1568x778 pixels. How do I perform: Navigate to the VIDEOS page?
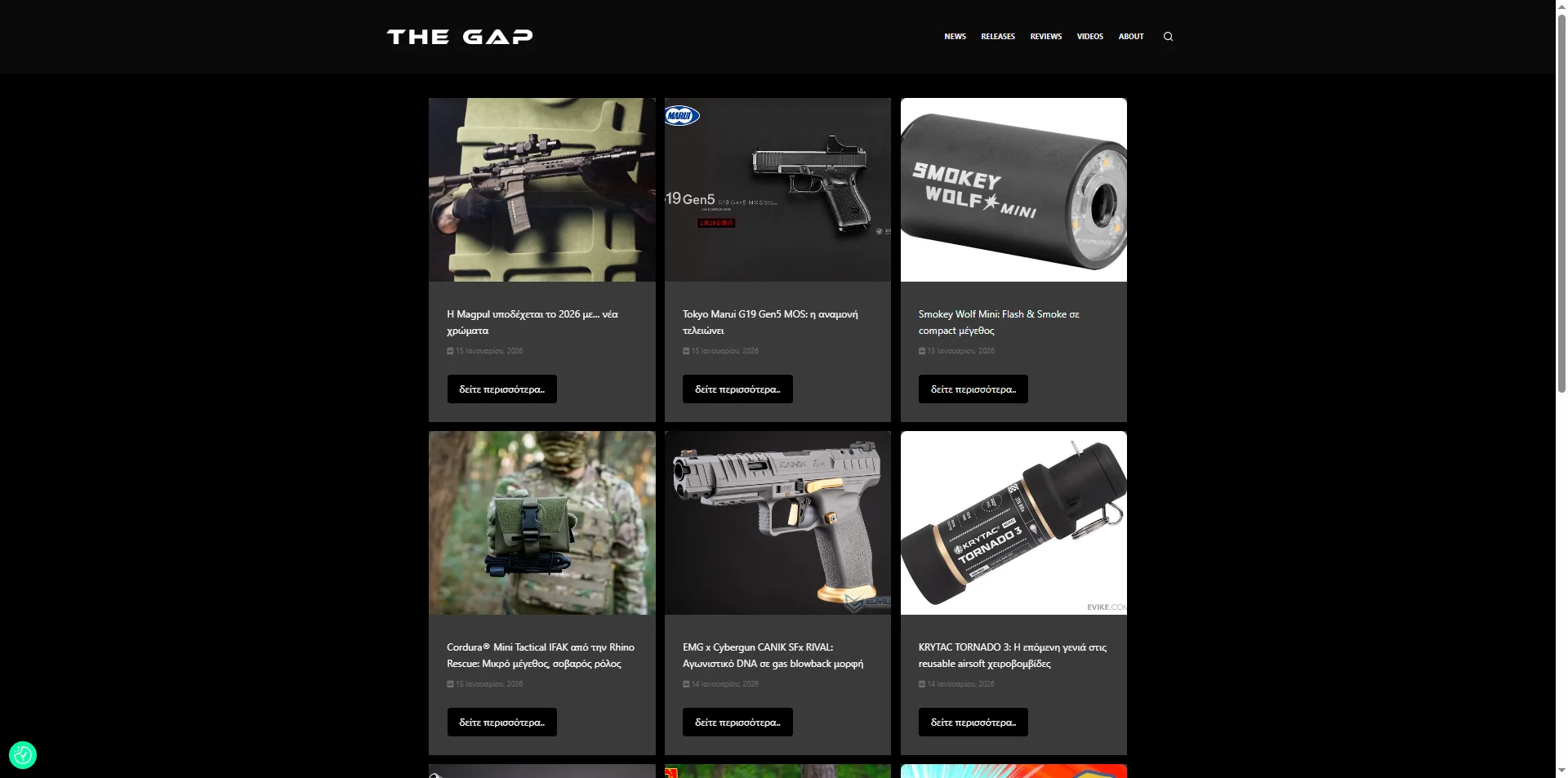click(x=1089, y=37)
